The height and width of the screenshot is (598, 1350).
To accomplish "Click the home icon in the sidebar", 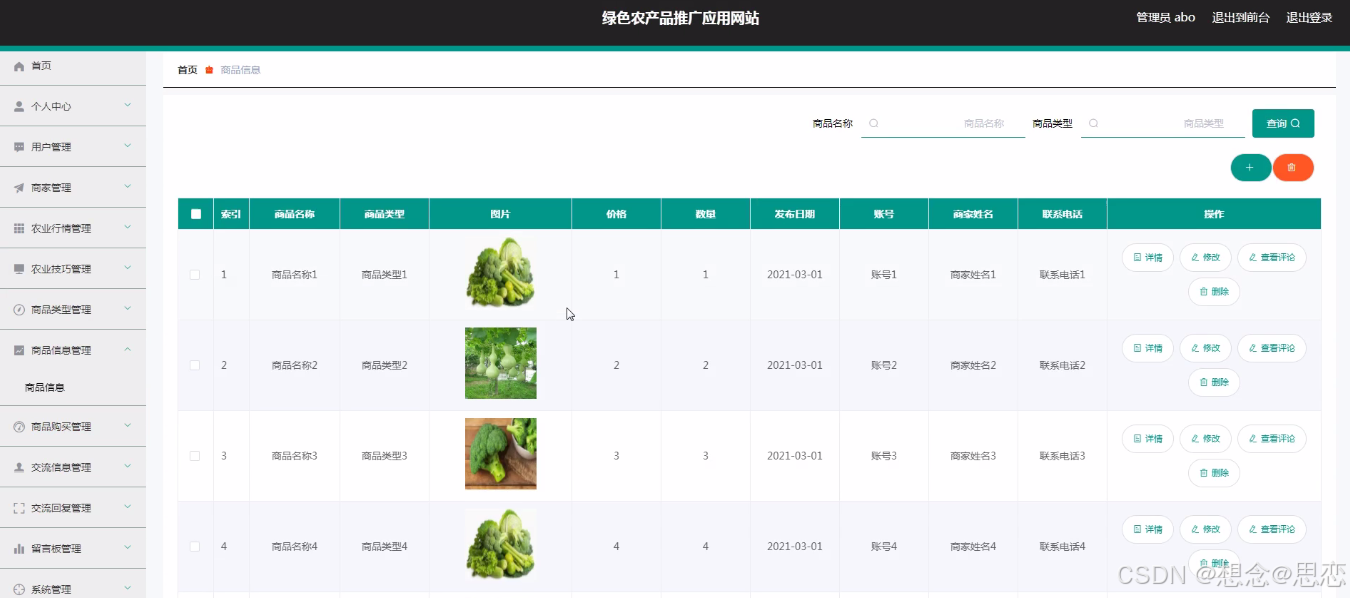I will pyautogui.click(x=18, y=66).
